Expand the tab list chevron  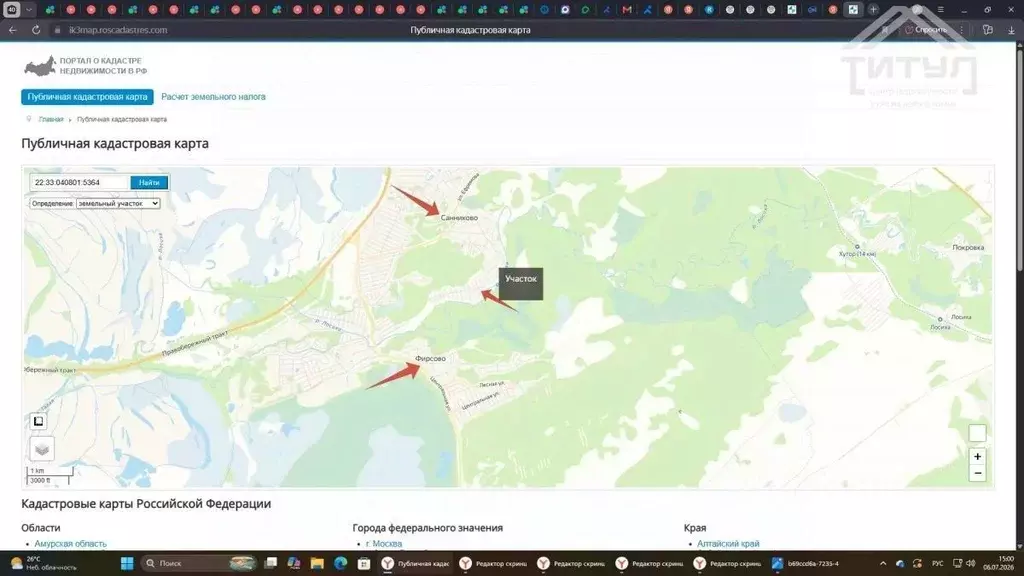point(29,10)
